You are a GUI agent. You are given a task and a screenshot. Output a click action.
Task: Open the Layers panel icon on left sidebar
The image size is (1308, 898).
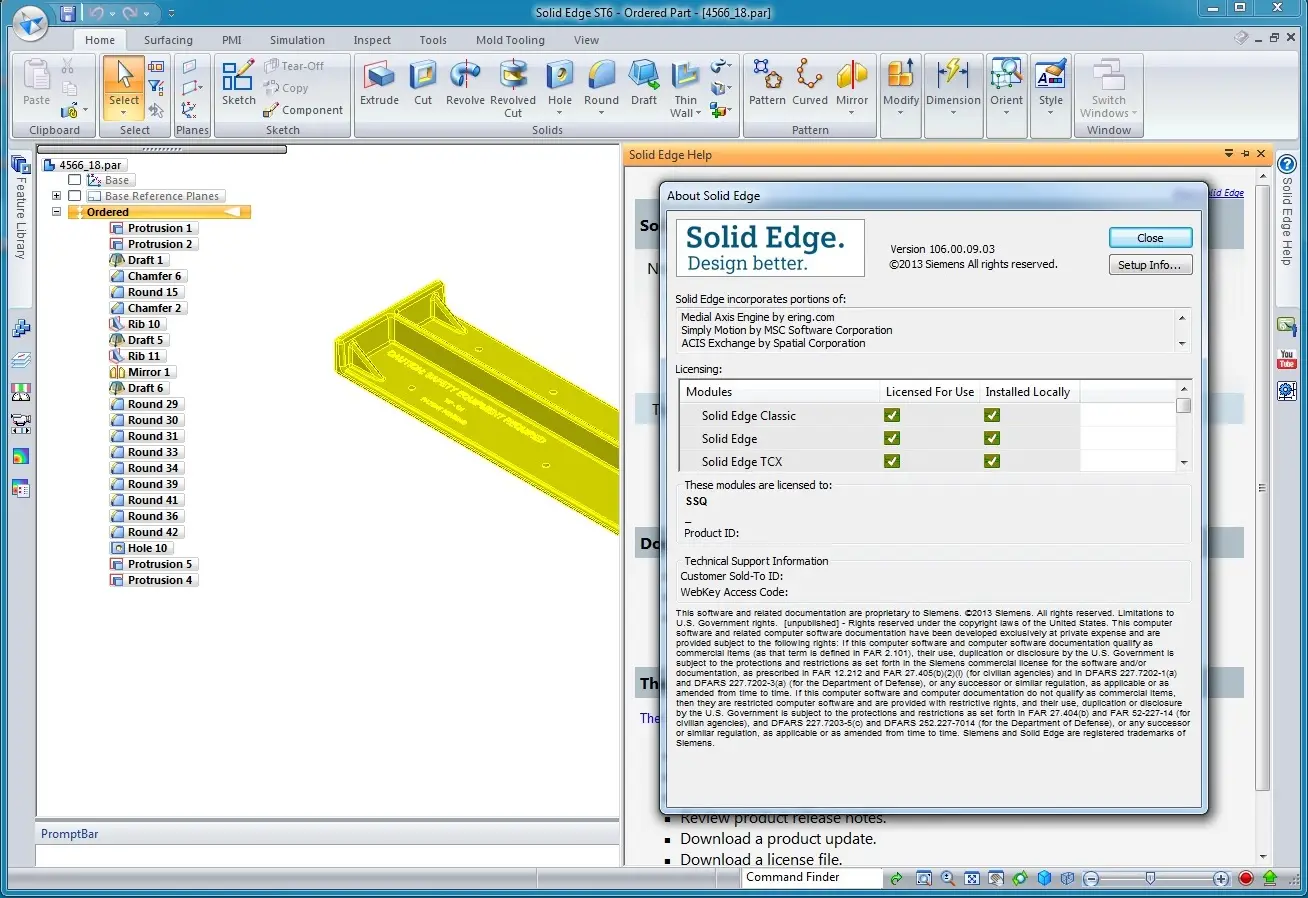(x=21, y=360)
